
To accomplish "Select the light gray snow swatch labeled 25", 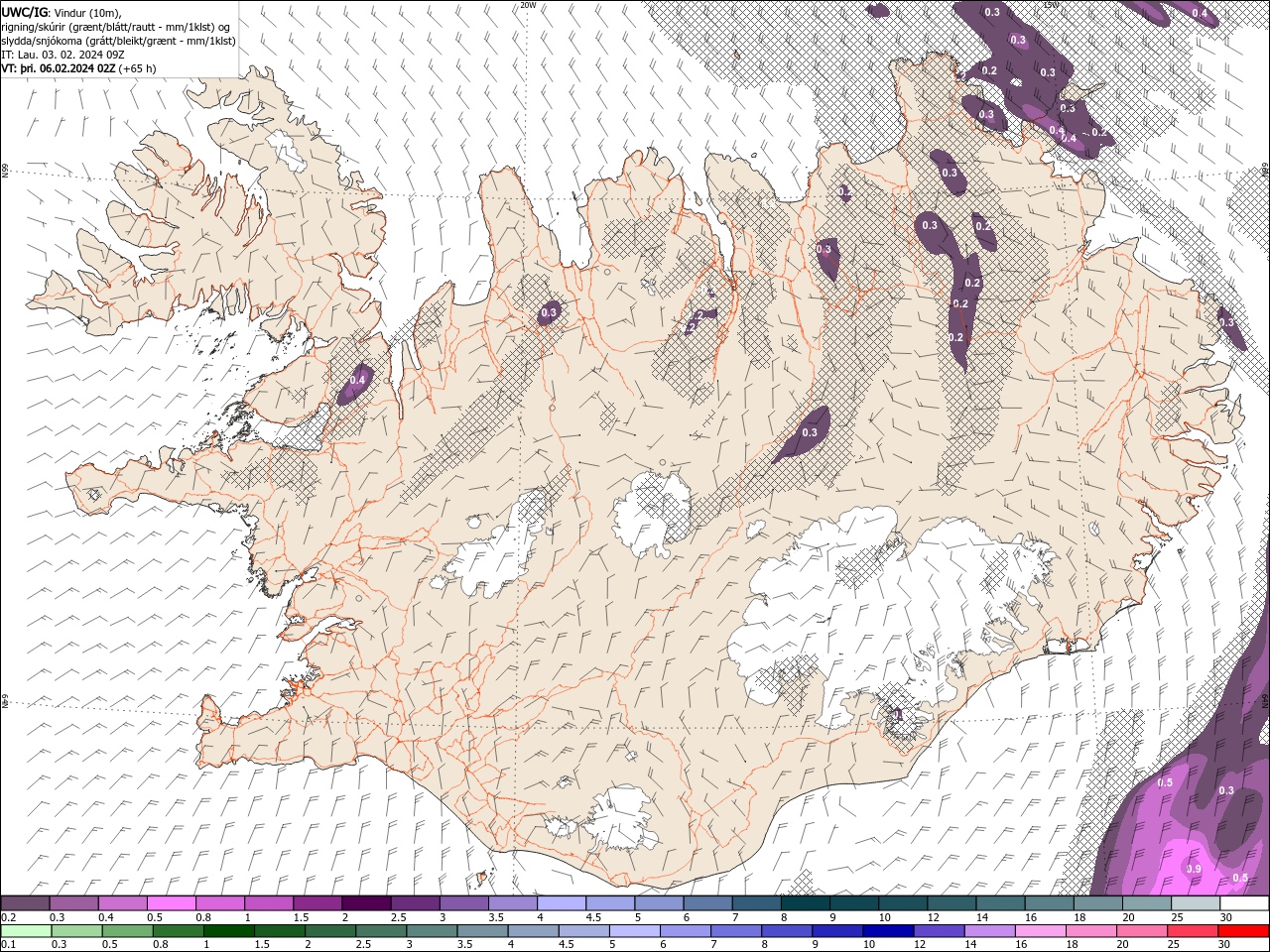I will [1195, 903].
